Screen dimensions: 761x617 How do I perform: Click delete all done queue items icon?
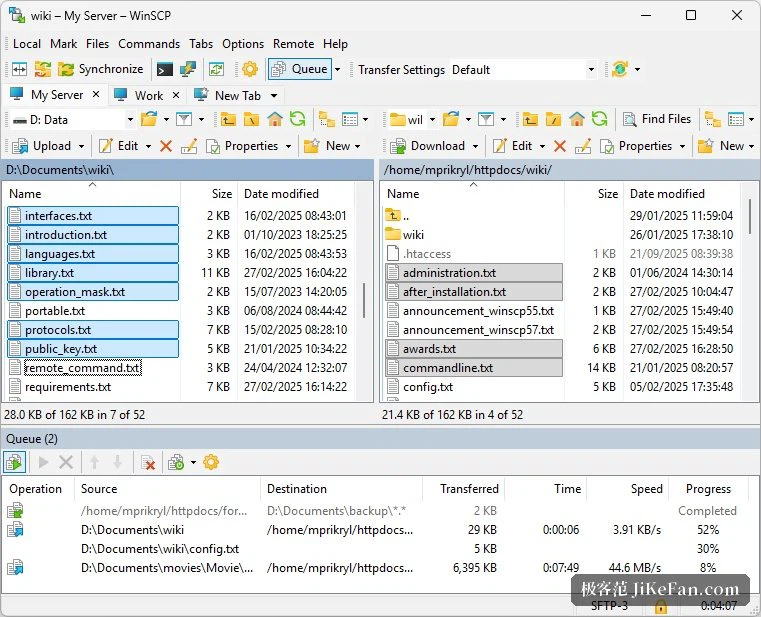[148, 462]
